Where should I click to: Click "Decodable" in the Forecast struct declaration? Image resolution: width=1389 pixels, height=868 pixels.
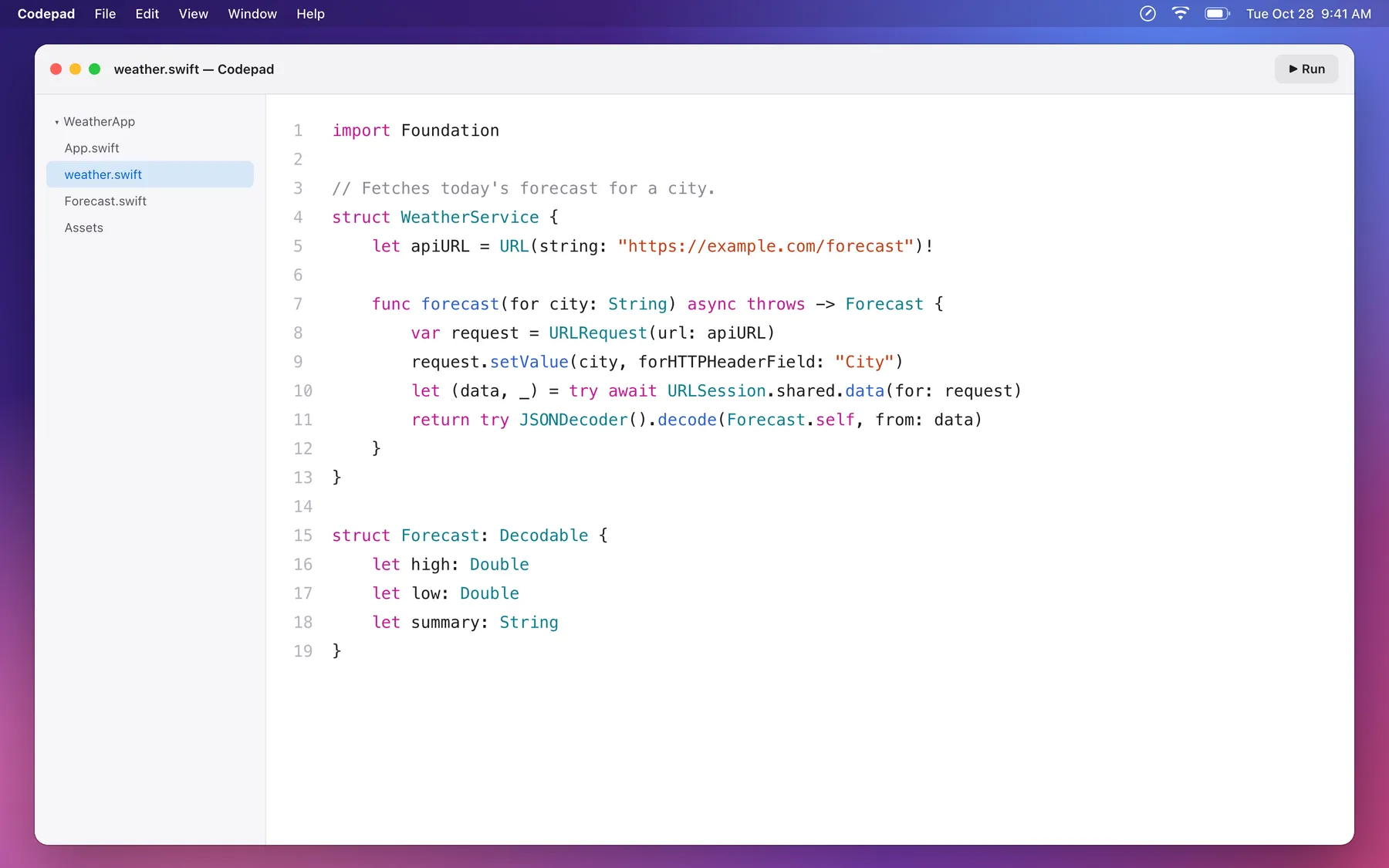[x=543, y=535]
